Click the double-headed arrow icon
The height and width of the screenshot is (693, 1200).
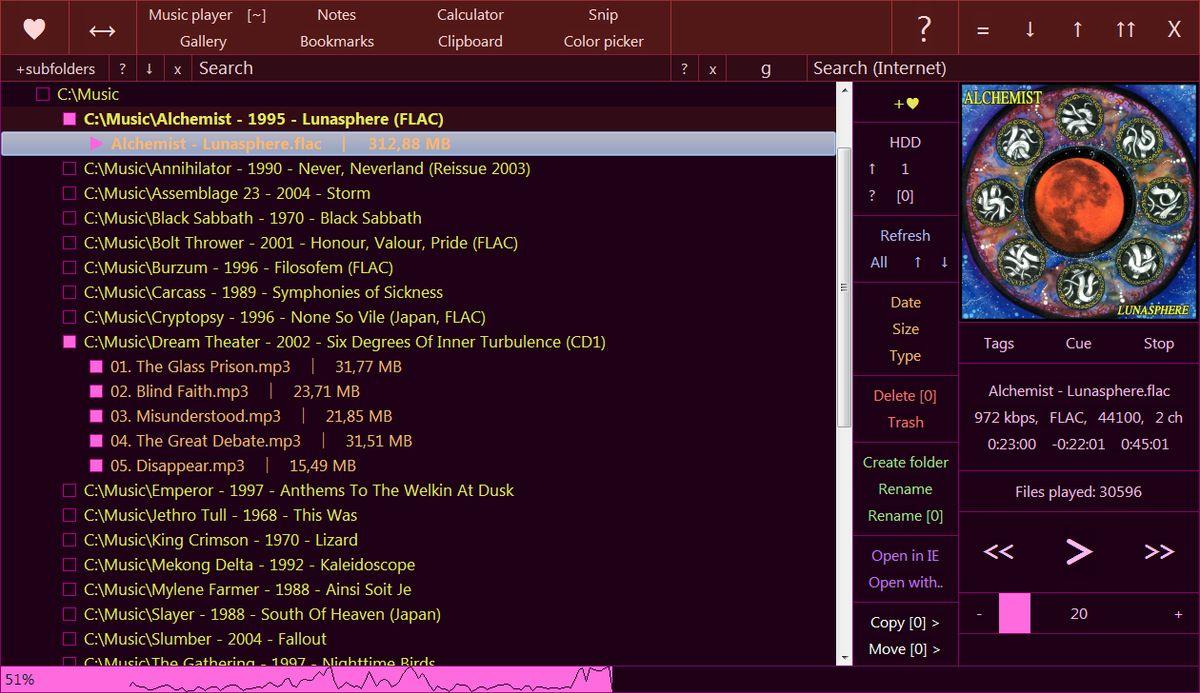click(102, 31)
